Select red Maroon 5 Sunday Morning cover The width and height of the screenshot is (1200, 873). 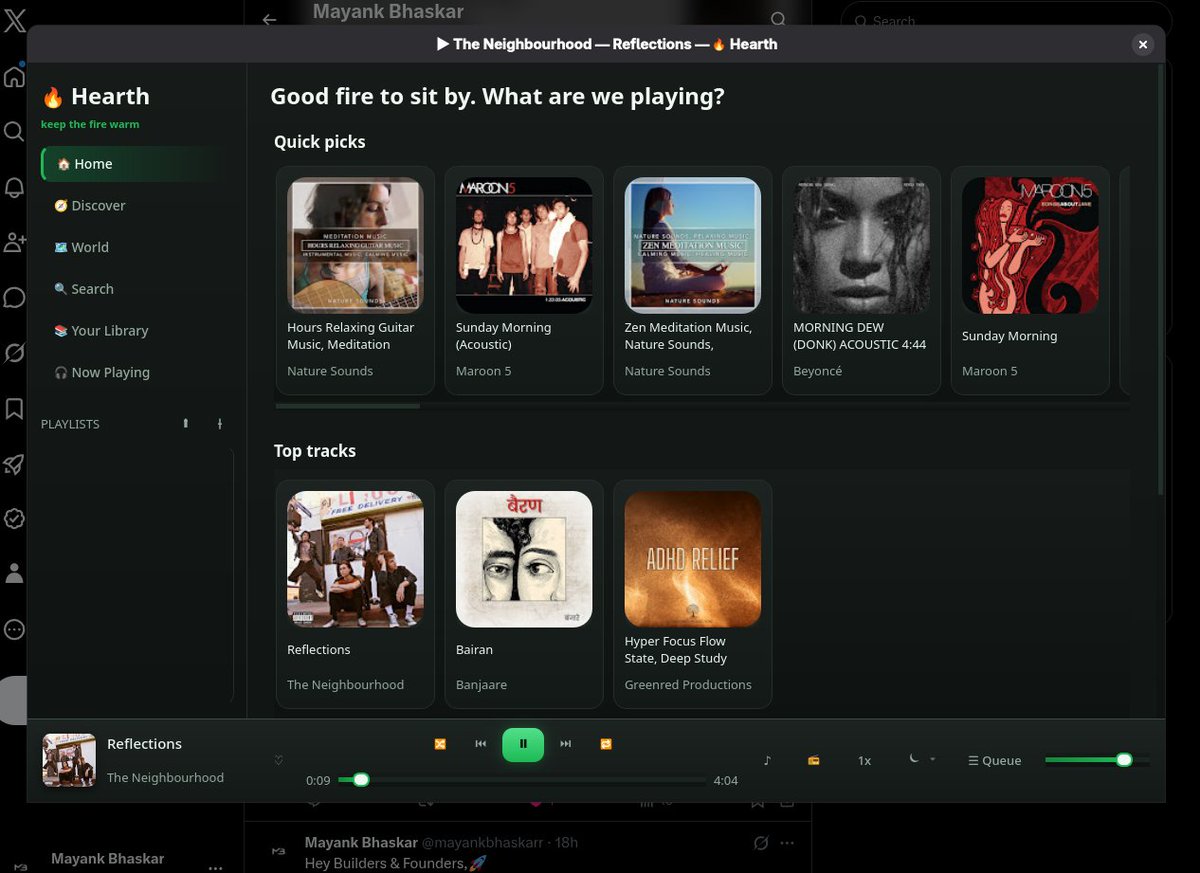(1030, 246)
